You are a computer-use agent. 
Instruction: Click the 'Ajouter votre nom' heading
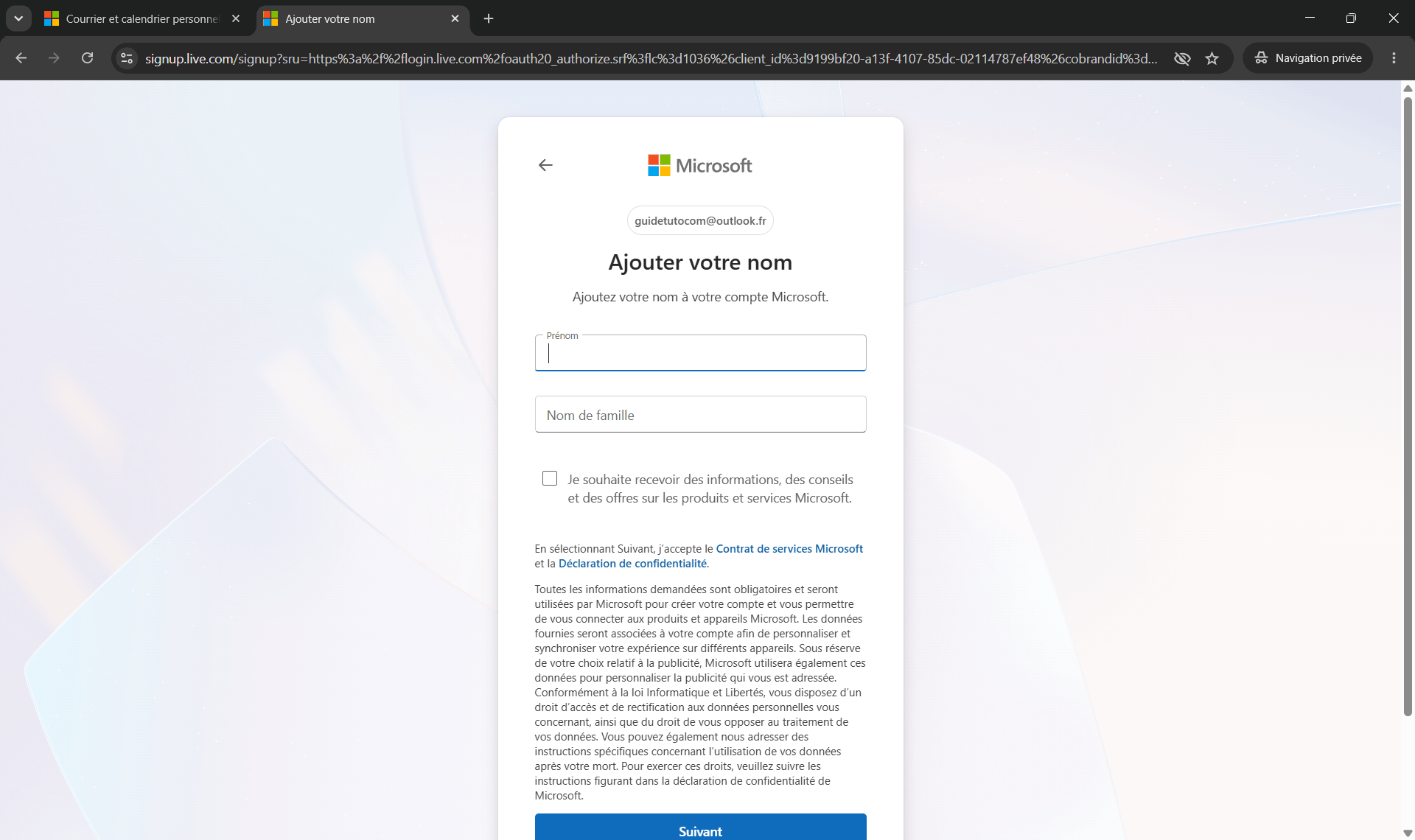click(x=700, y=262)
